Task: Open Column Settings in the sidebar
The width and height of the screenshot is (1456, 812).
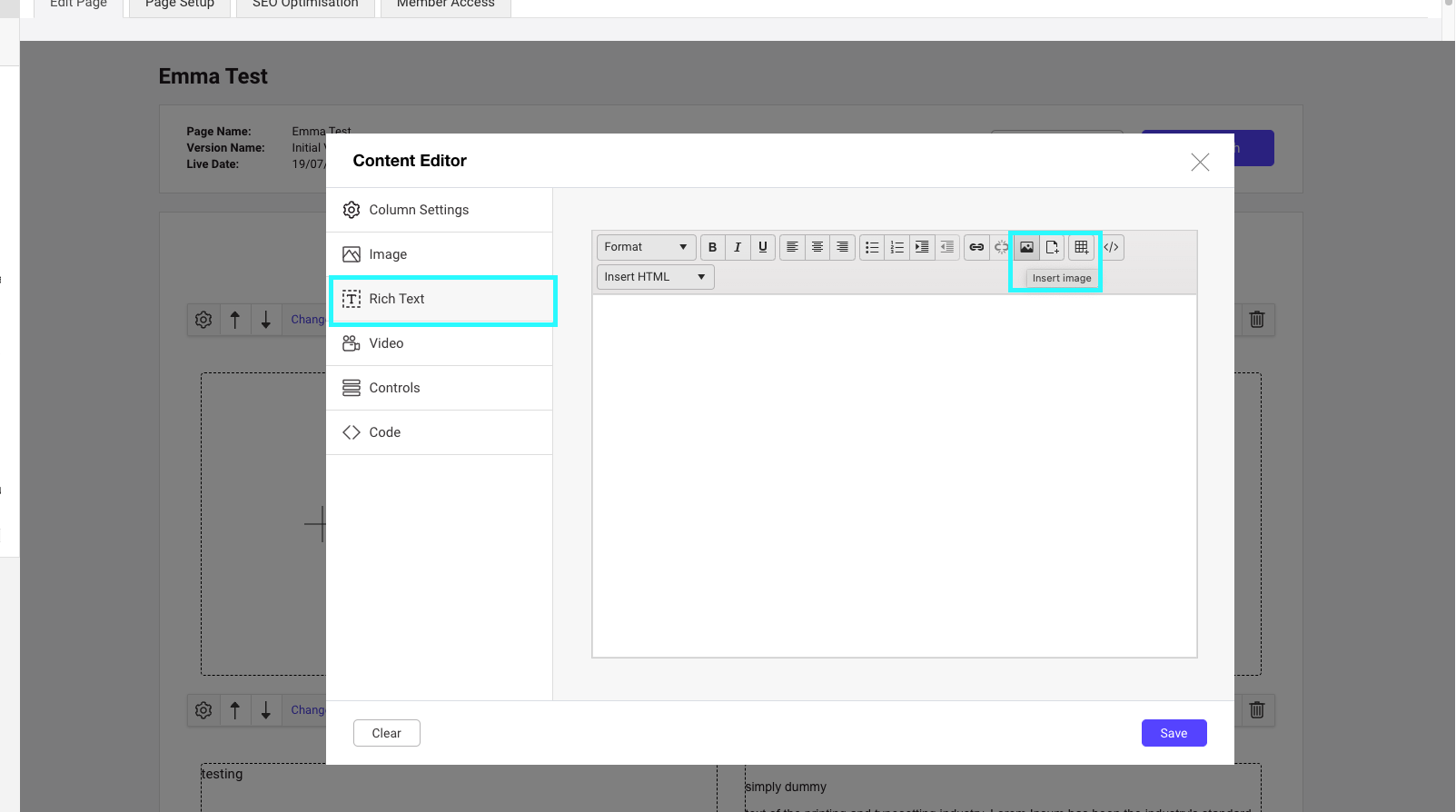Action: tap(440, 210)
